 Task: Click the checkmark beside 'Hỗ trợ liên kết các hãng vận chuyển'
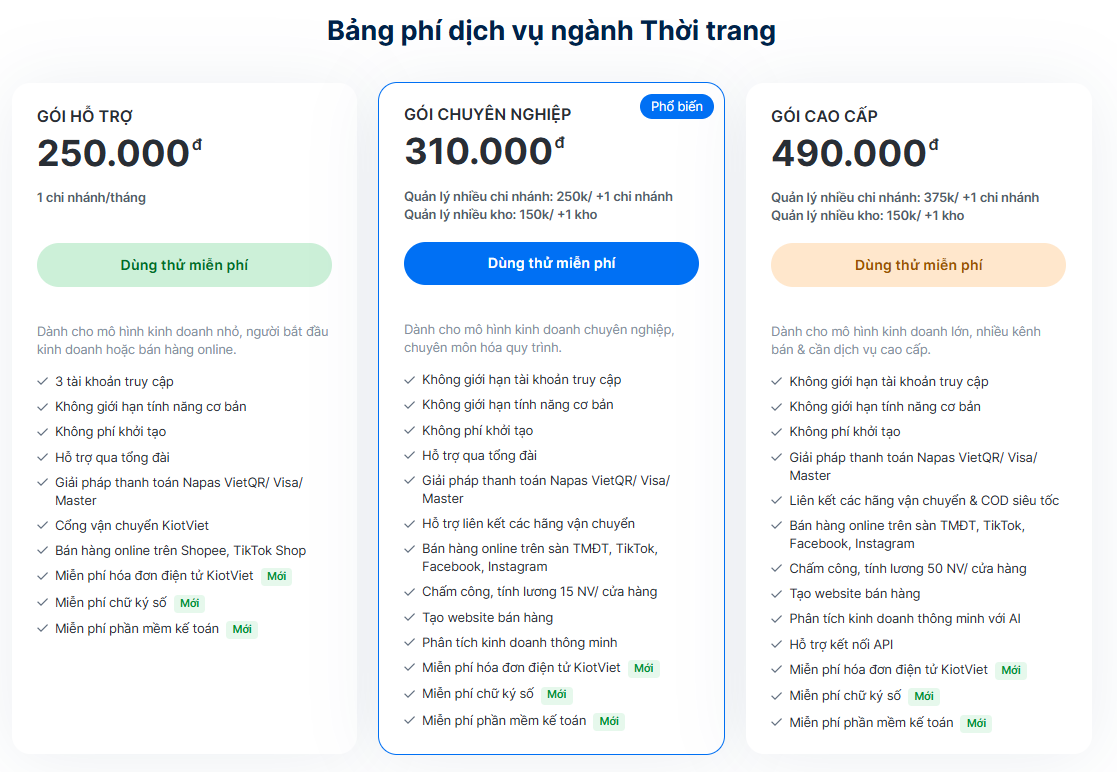[x=408, y=523]
